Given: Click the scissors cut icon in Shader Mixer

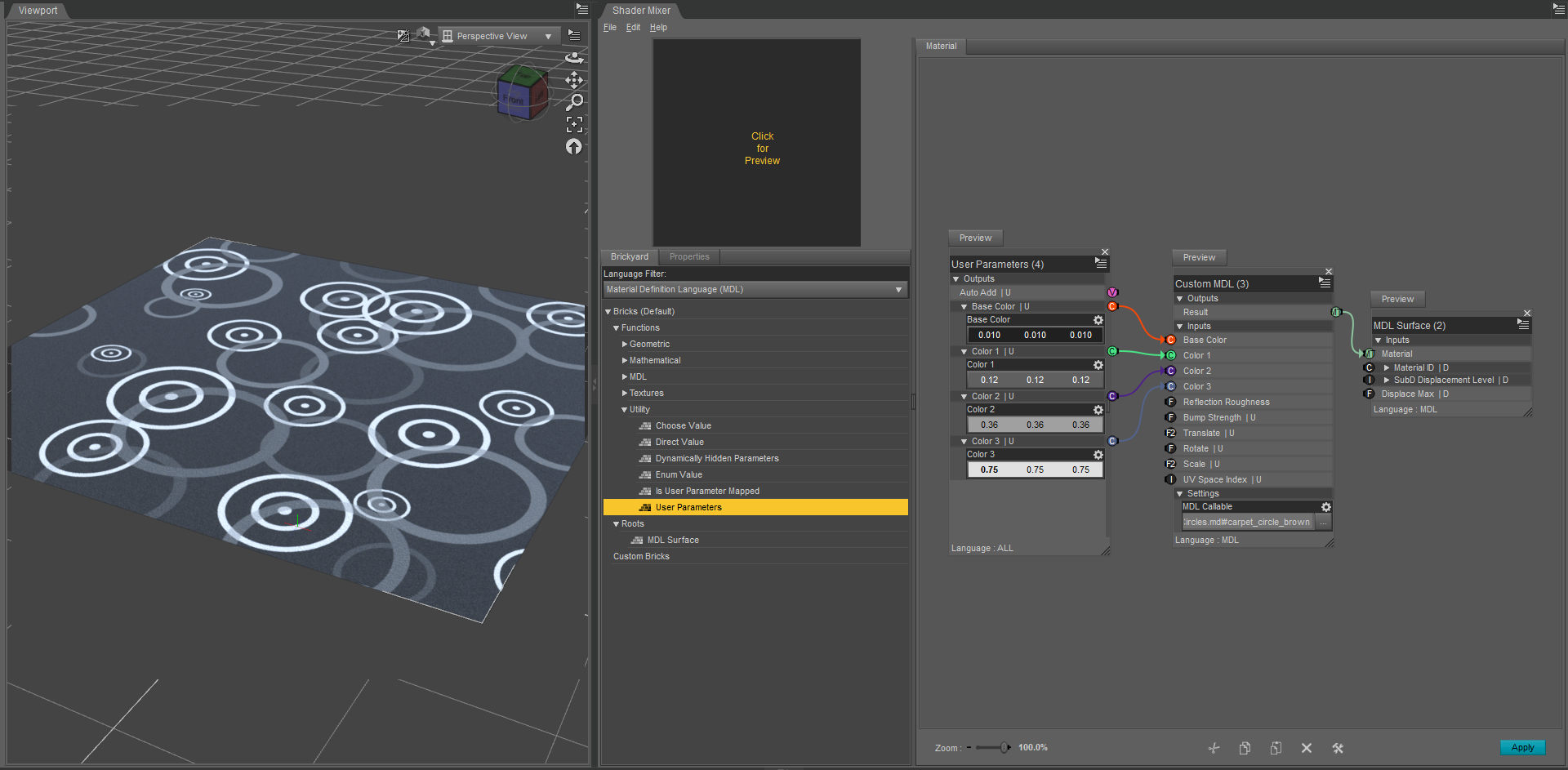Looking at the screenshot, I should (x=1214, y=748).
